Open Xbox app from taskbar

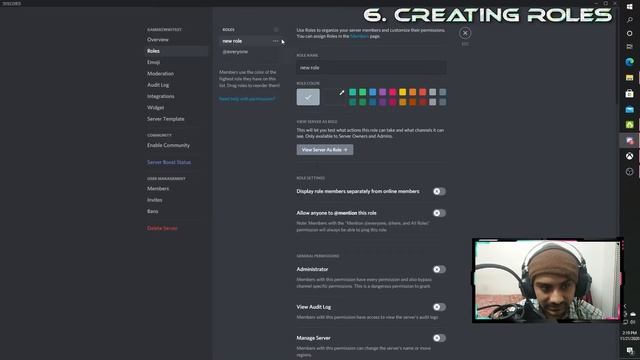629,156
